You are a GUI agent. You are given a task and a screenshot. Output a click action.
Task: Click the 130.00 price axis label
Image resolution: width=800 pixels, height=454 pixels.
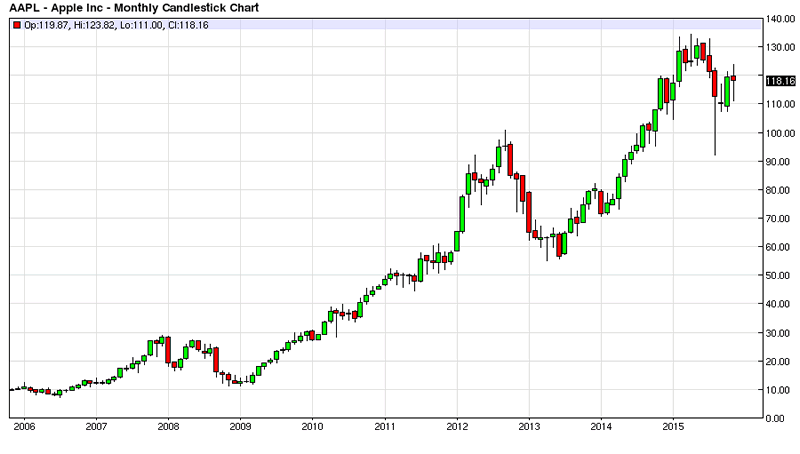coord(781,47)
